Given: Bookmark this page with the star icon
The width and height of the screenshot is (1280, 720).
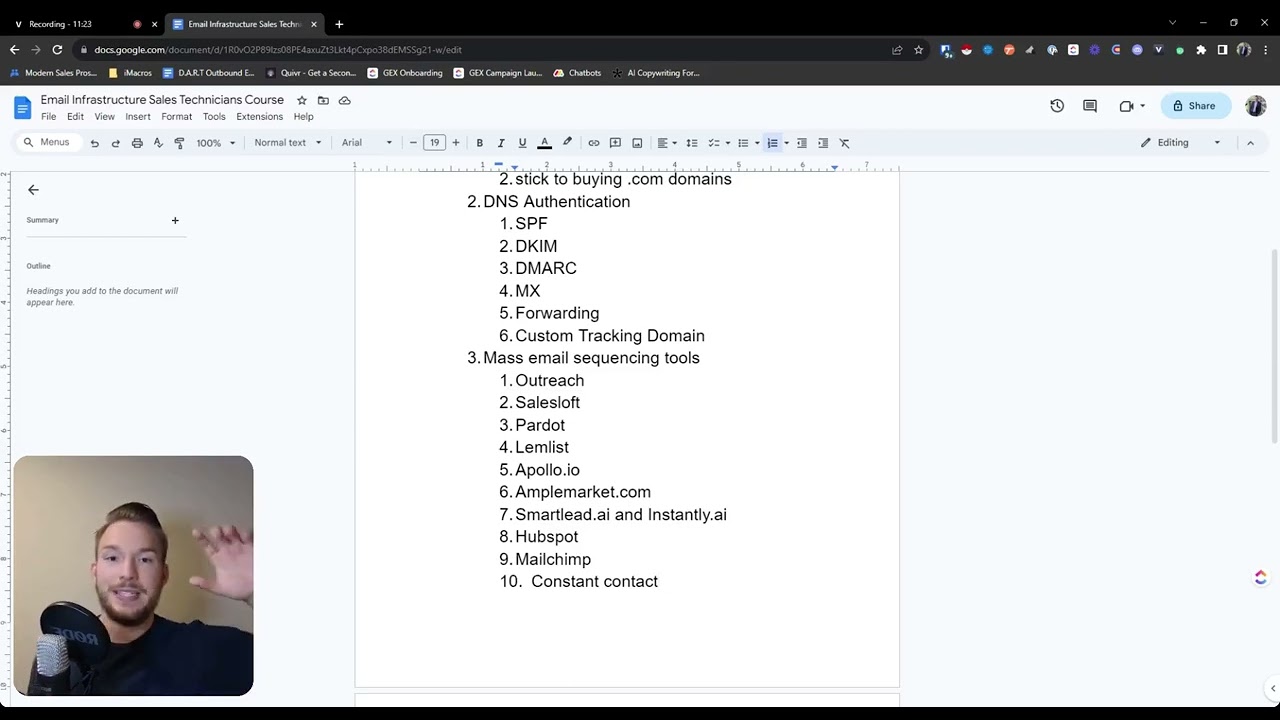Looking at the screenshot, I should point(918,49).
